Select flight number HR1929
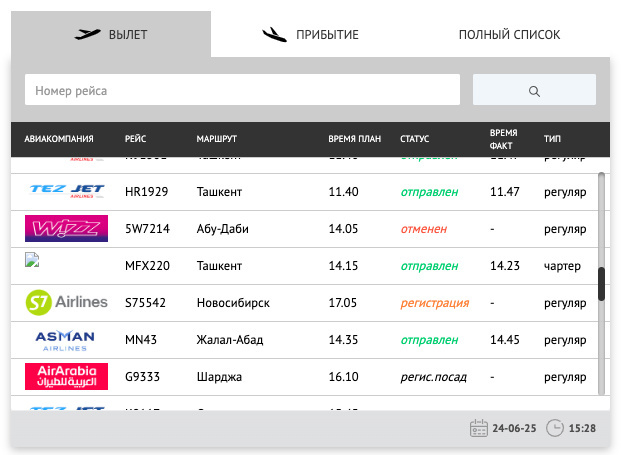The image size is (622, 455). tap(146, 192)
